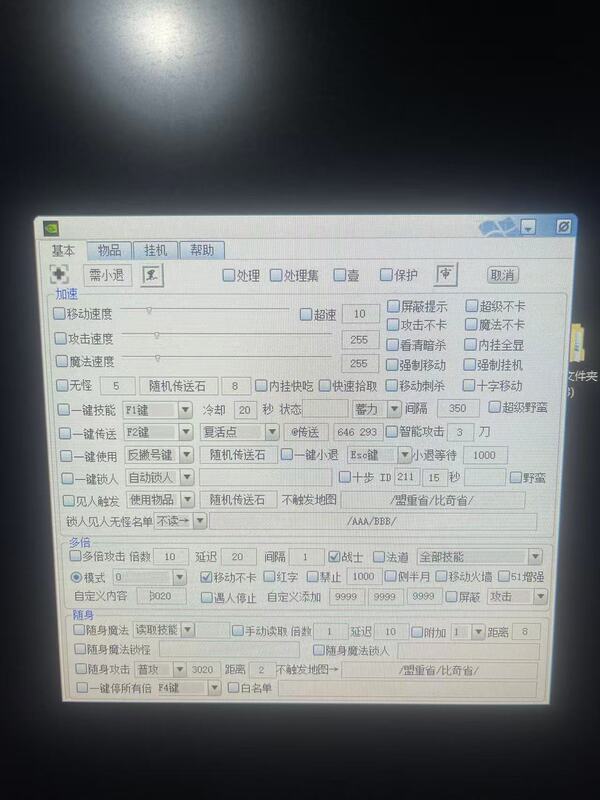
Task: Enable the 强制移动 checkbox
Action: [x=392, y=365]
